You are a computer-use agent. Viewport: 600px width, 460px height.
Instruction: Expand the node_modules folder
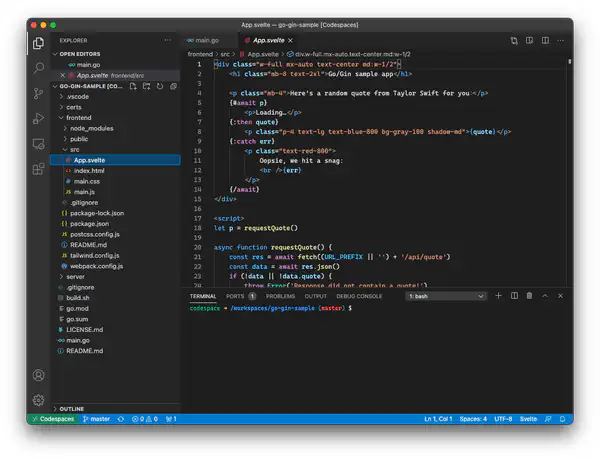91,128
